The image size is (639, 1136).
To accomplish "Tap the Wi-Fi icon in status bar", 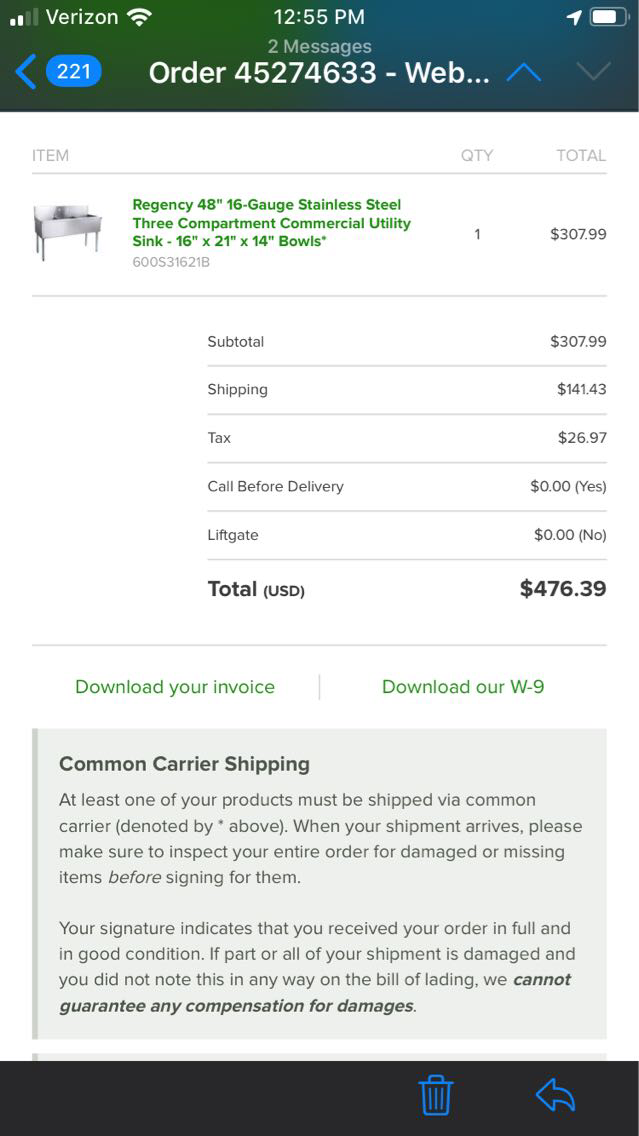I will [140, 17].
